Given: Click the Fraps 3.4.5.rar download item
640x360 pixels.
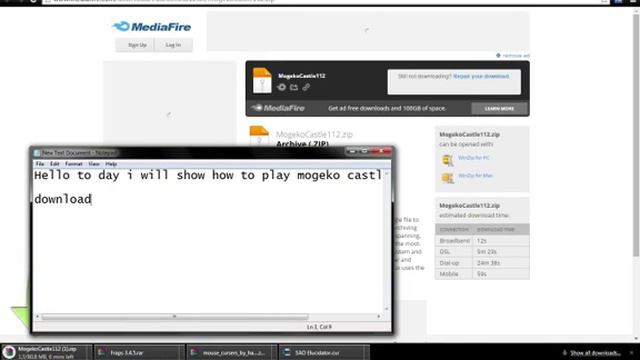Looking at the screenshot, I should pos(139,352).
